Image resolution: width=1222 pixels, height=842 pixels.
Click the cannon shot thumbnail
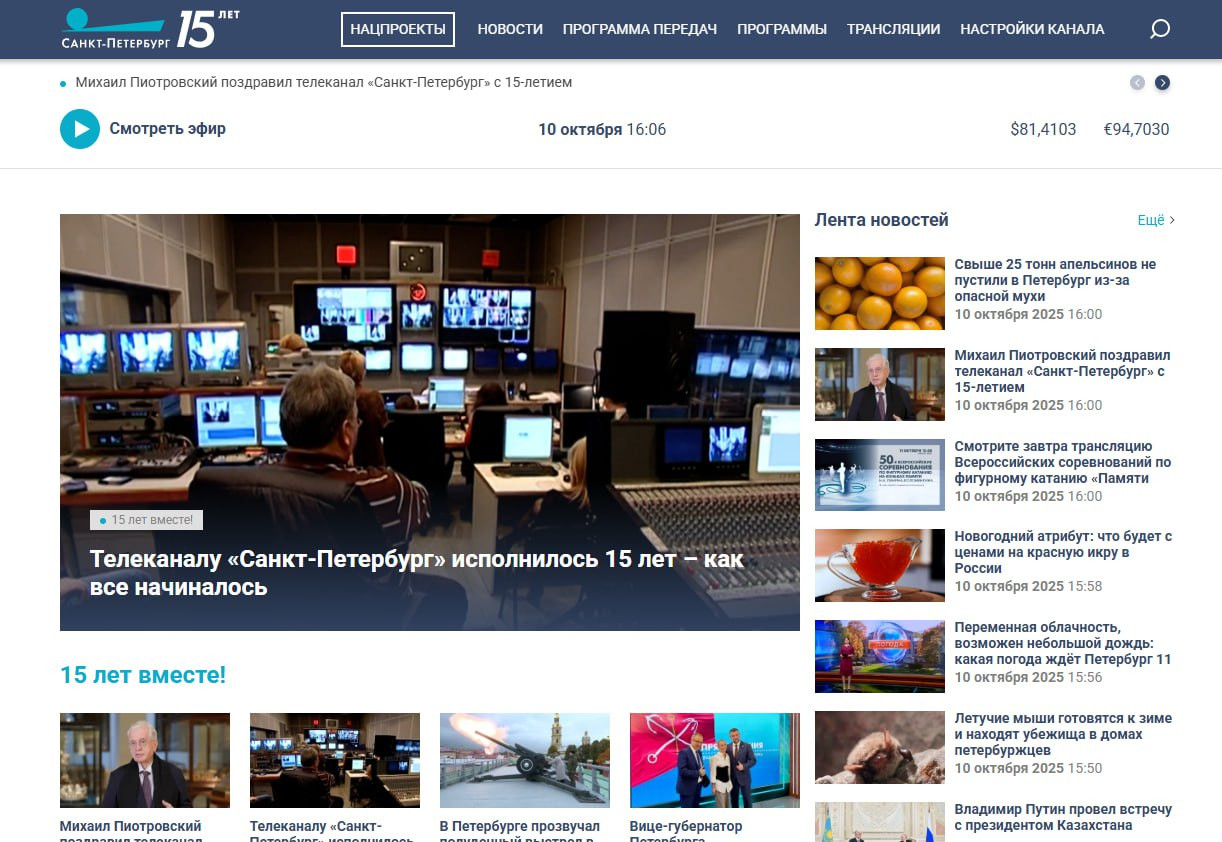coord(524,760)
